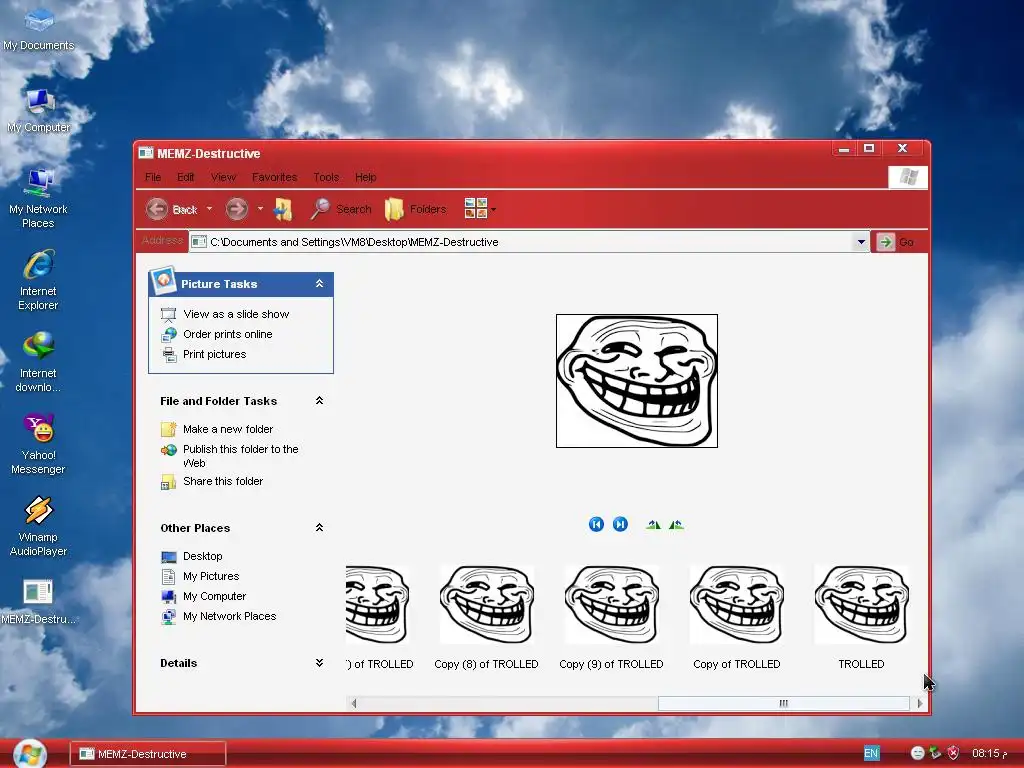This screenshot has width=1024, height=768.
Task: Click the filmstrip scroll left arrow
Action: tap(353, 703)
